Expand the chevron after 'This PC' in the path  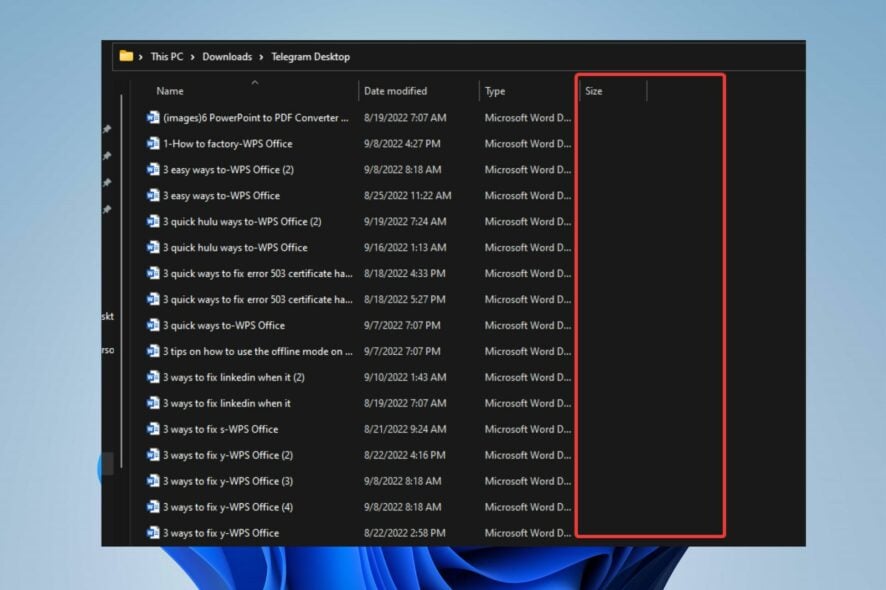point(193,57)
